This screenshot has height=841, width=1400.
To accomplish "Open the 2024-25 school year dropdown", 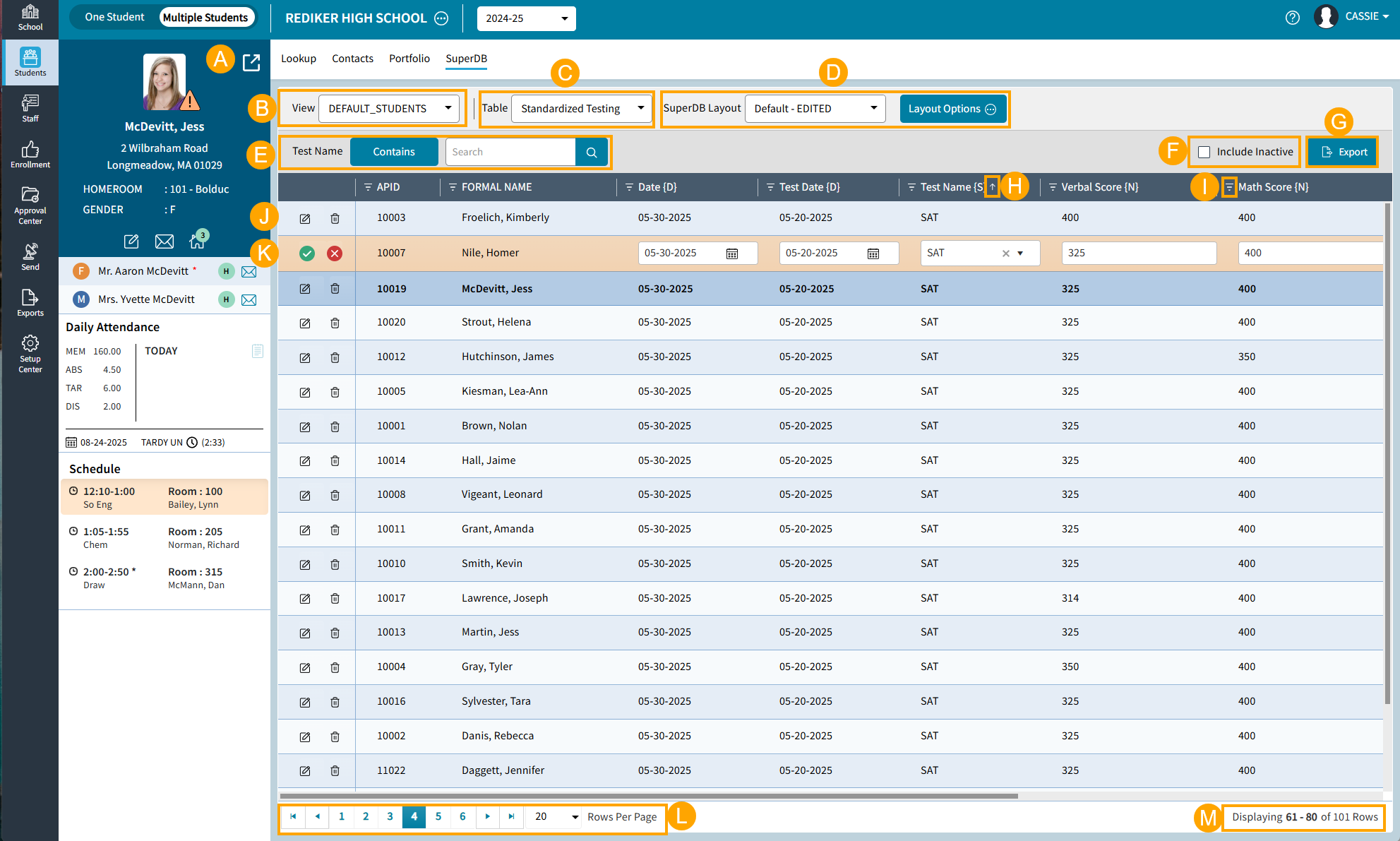I will 526,18.
